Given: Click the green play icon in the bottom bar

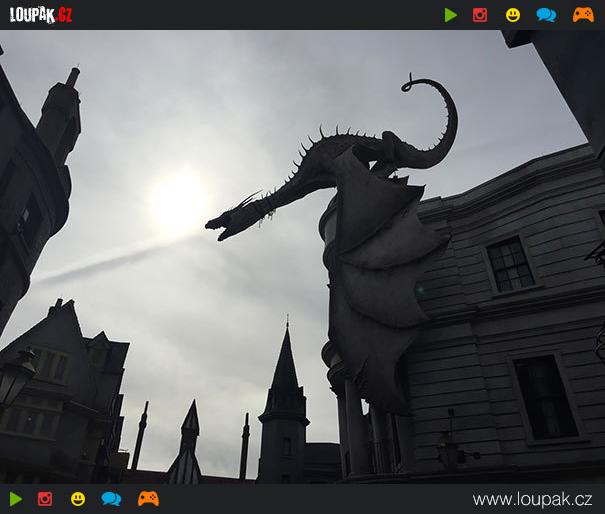Looking at the screenshot, I should [16, 499].
